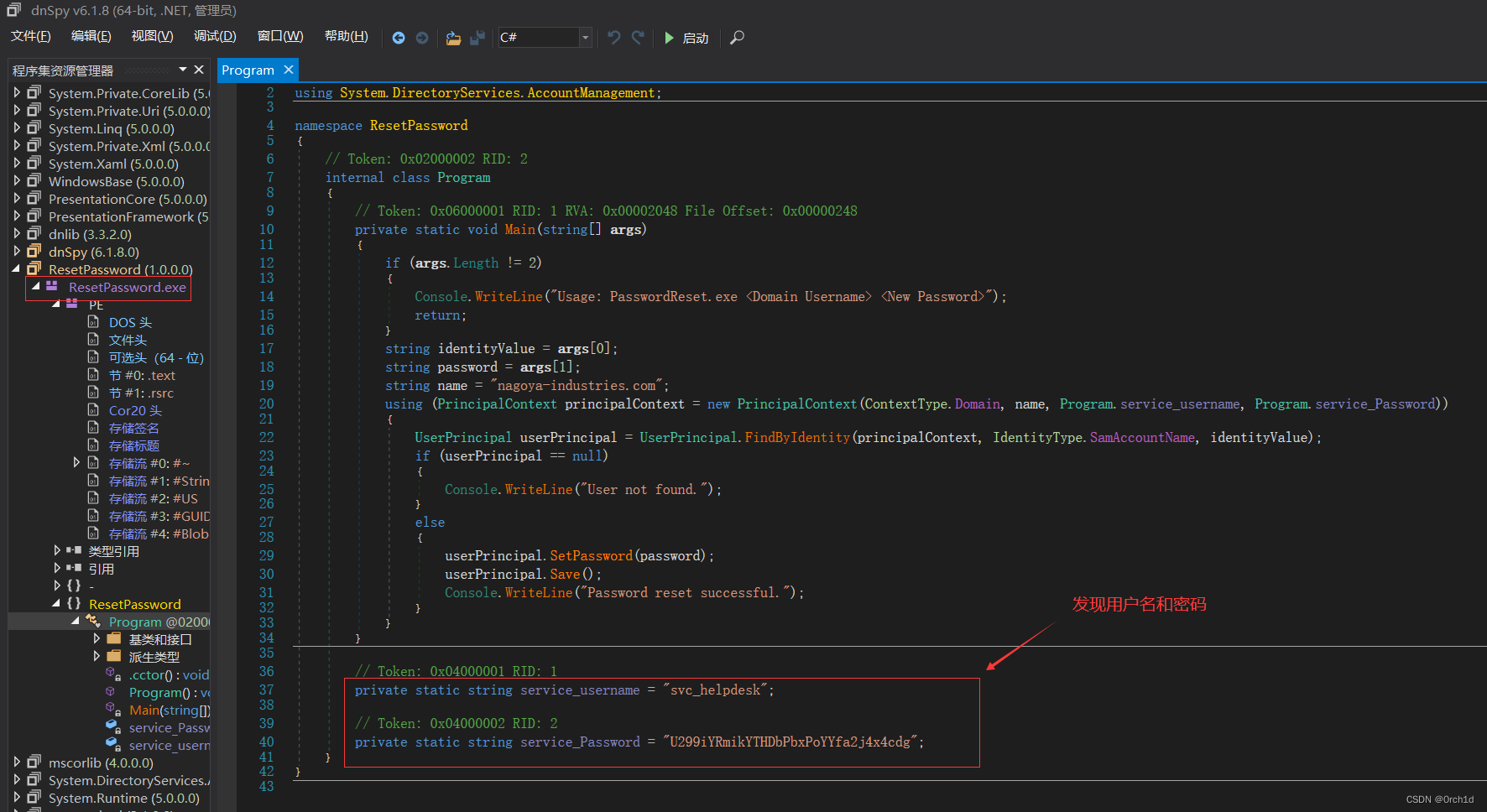Open assembly explorer panel options arrow
Screen dimensions: 1487x812
(183, 70)
